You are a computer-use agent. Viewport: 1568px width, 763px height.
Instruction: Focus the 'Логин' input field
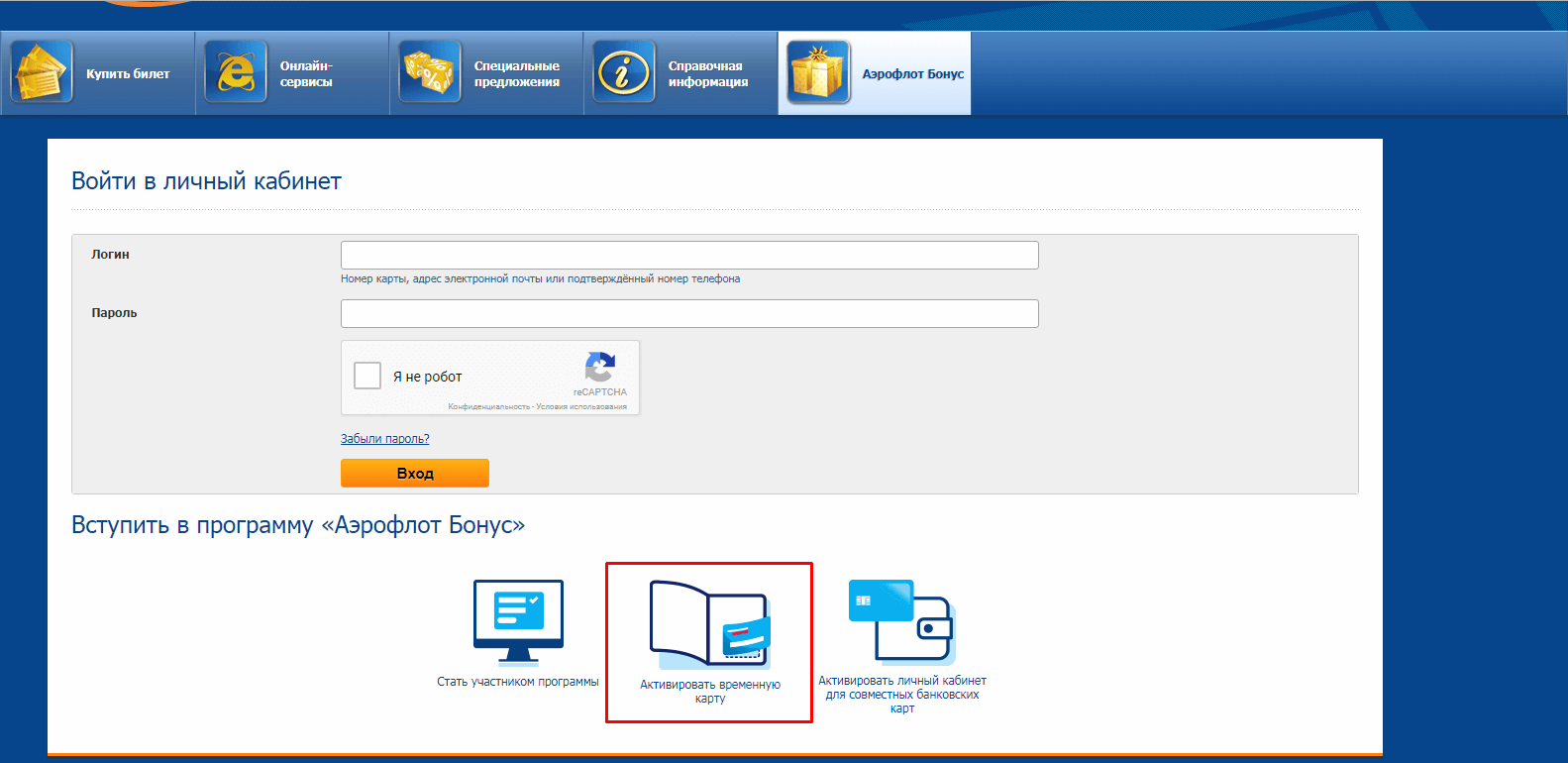point(689,256)
